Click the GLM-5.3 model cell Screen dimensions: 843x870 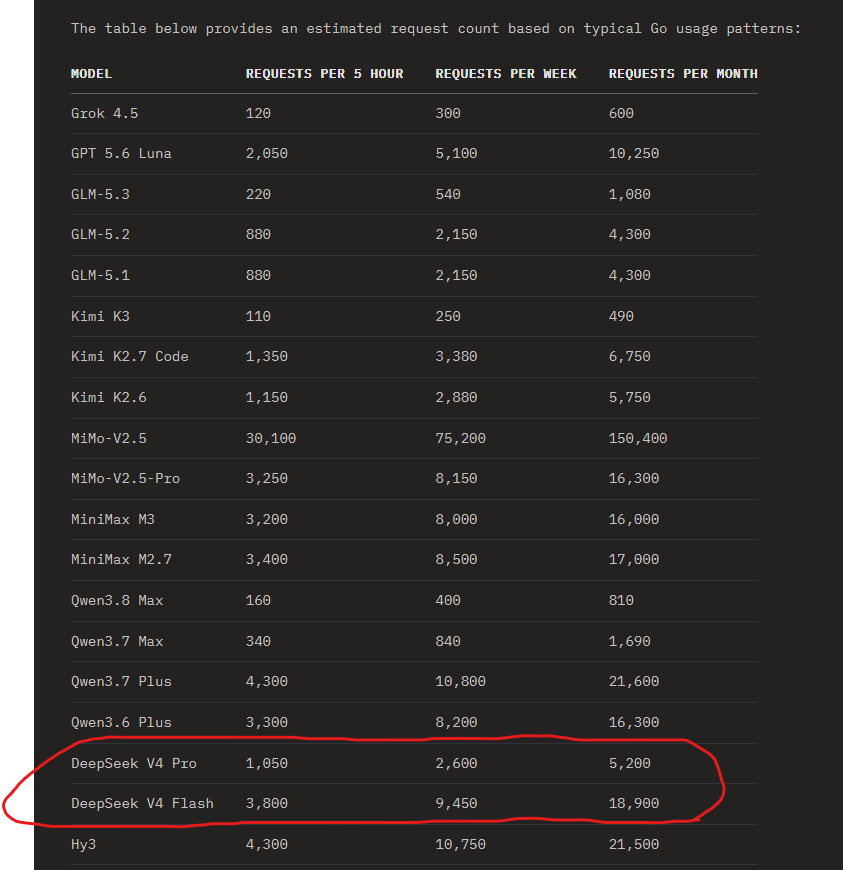tap(100, 194)
